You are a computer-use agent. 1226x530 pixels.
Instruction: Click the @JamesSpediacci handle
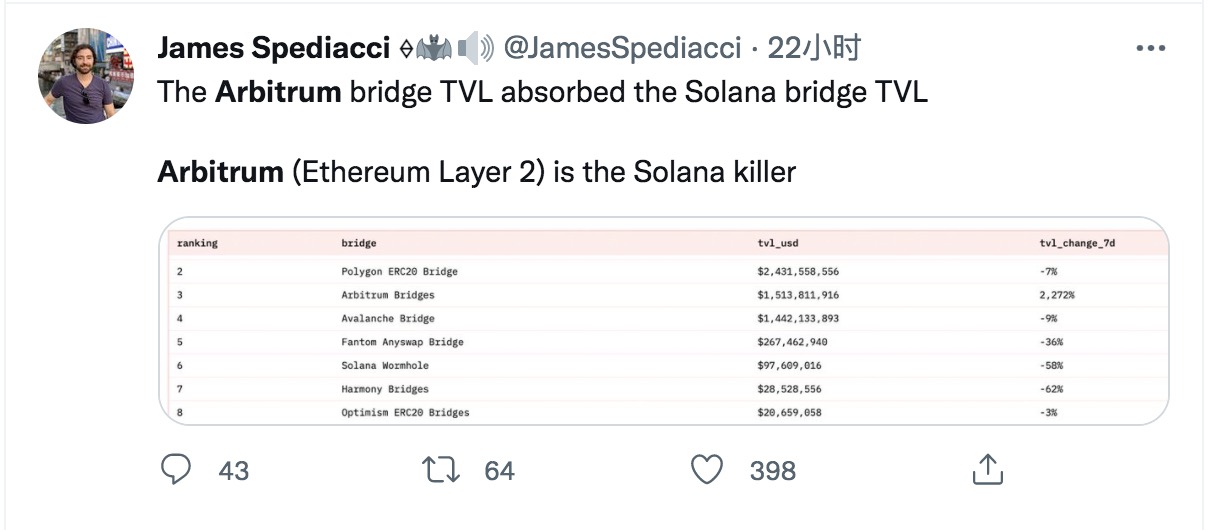point(624,48)
